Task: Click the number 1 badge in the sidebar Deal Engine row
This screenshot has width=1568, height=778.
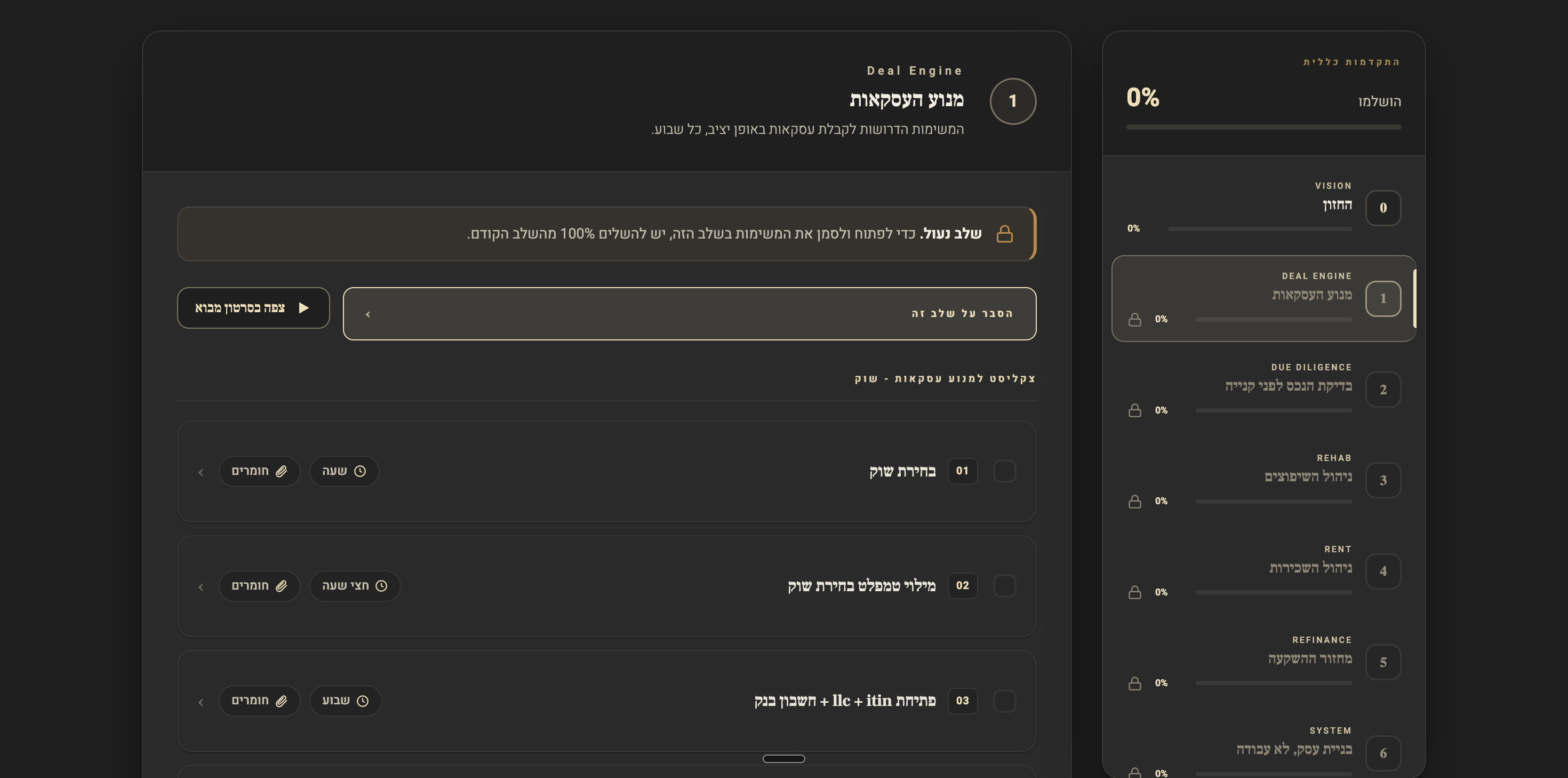Action: (1383, 298)
